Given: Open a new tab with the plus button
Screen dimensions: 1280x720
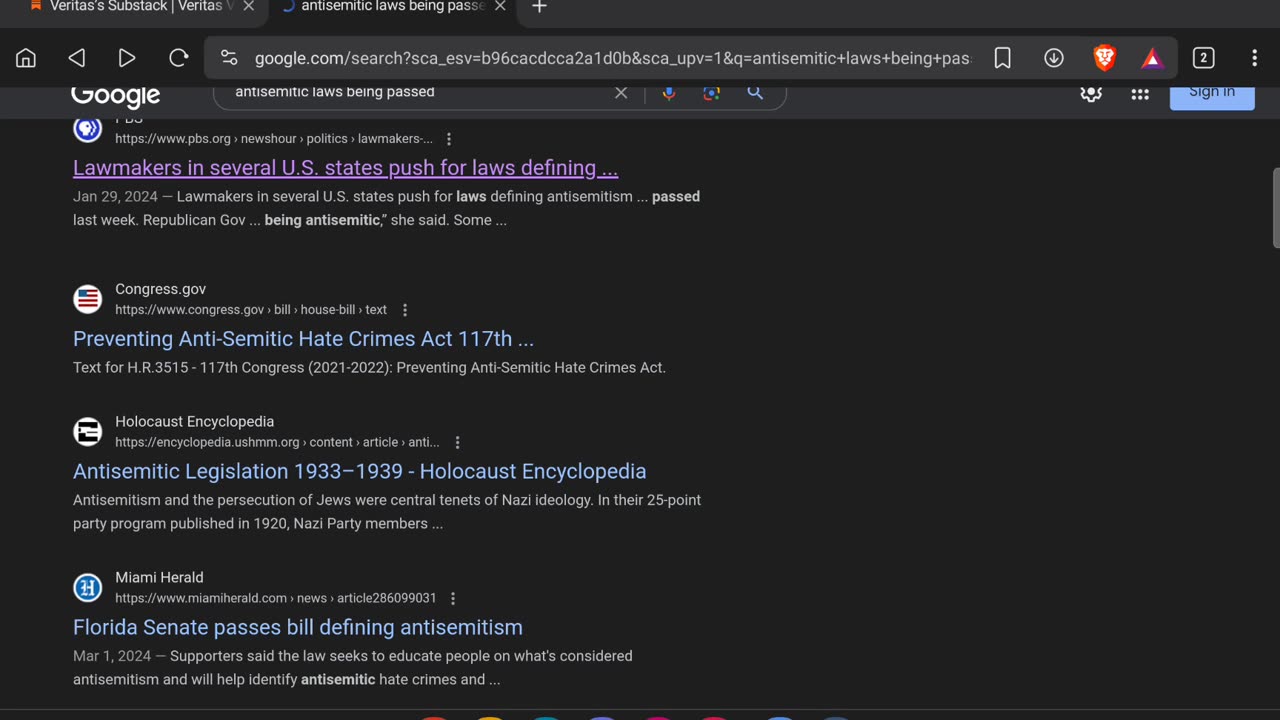Looking at the screenshot, I should click(x=539, y=7).
